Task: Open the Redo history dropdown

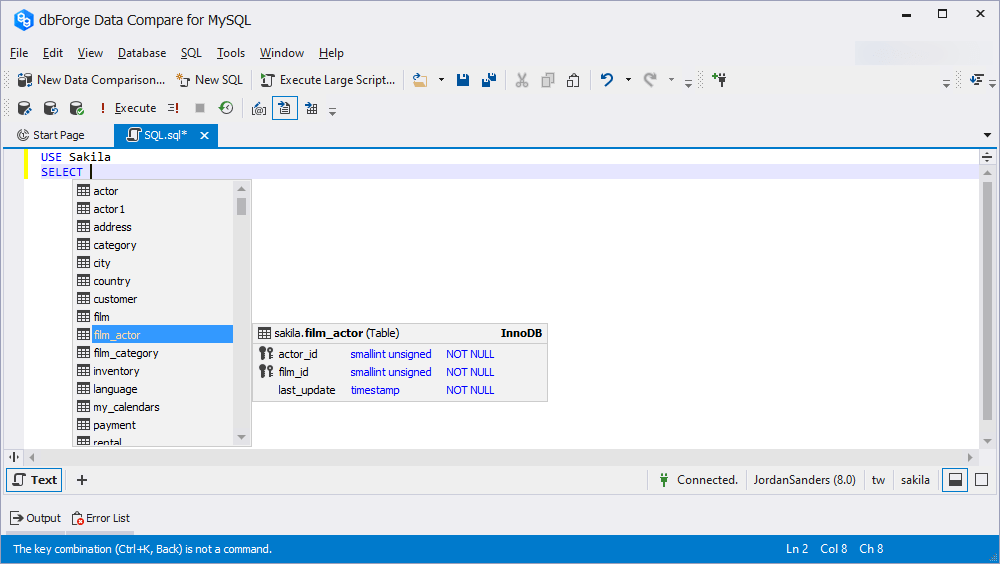Action: (671, 80)
